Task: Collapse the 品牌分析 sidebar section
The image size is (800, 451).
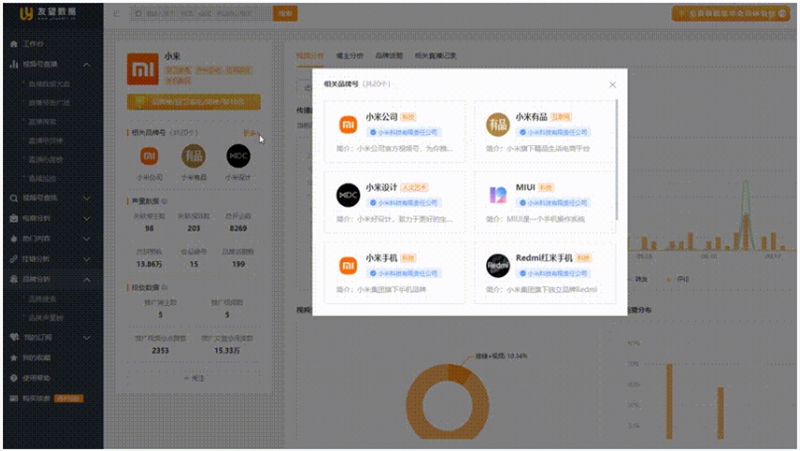Action: [x=87, y=280]
